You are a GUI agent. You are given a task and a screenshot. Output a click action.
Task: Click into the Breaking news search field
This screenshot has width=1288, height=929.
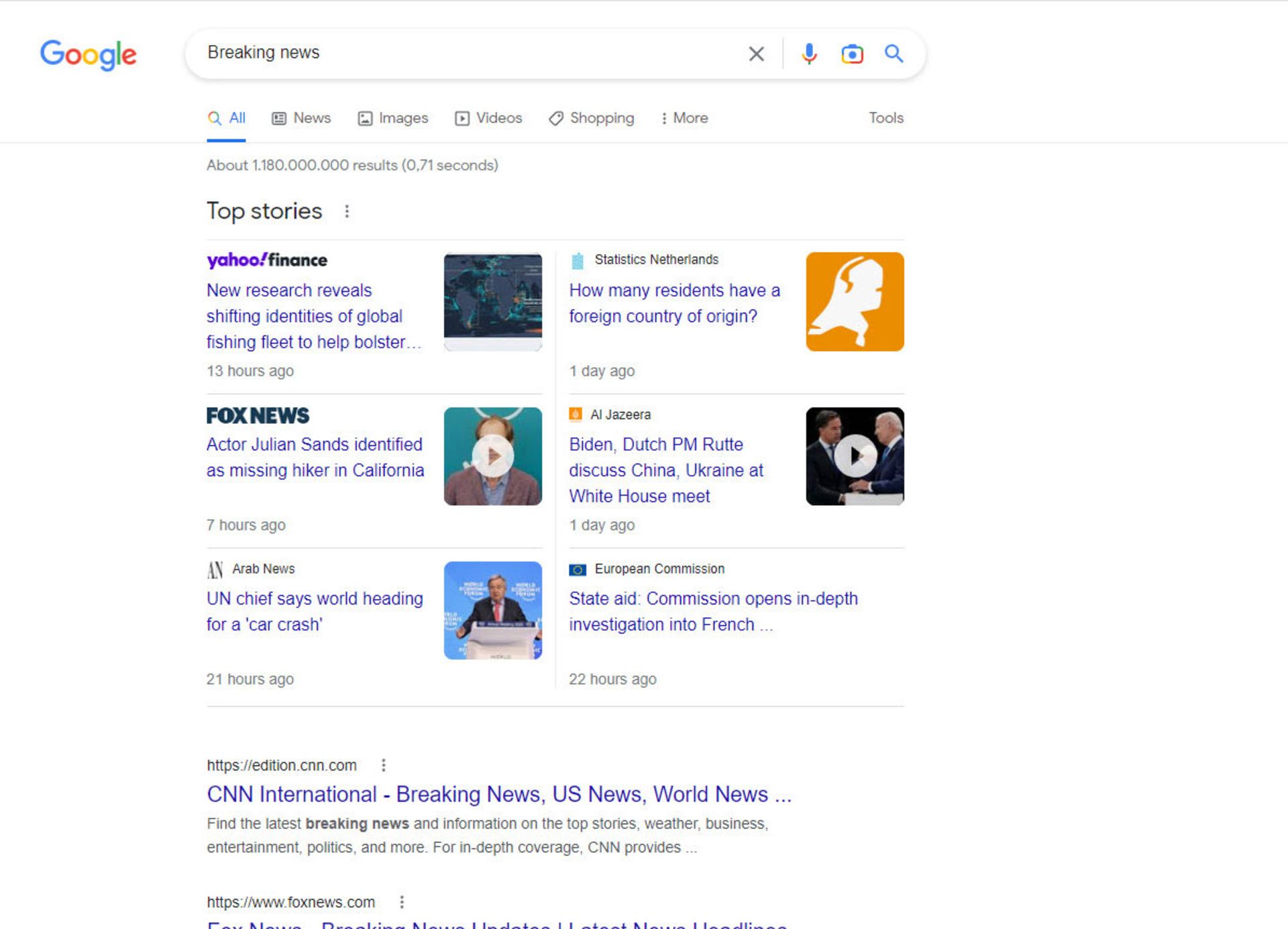tap(470, 52)
